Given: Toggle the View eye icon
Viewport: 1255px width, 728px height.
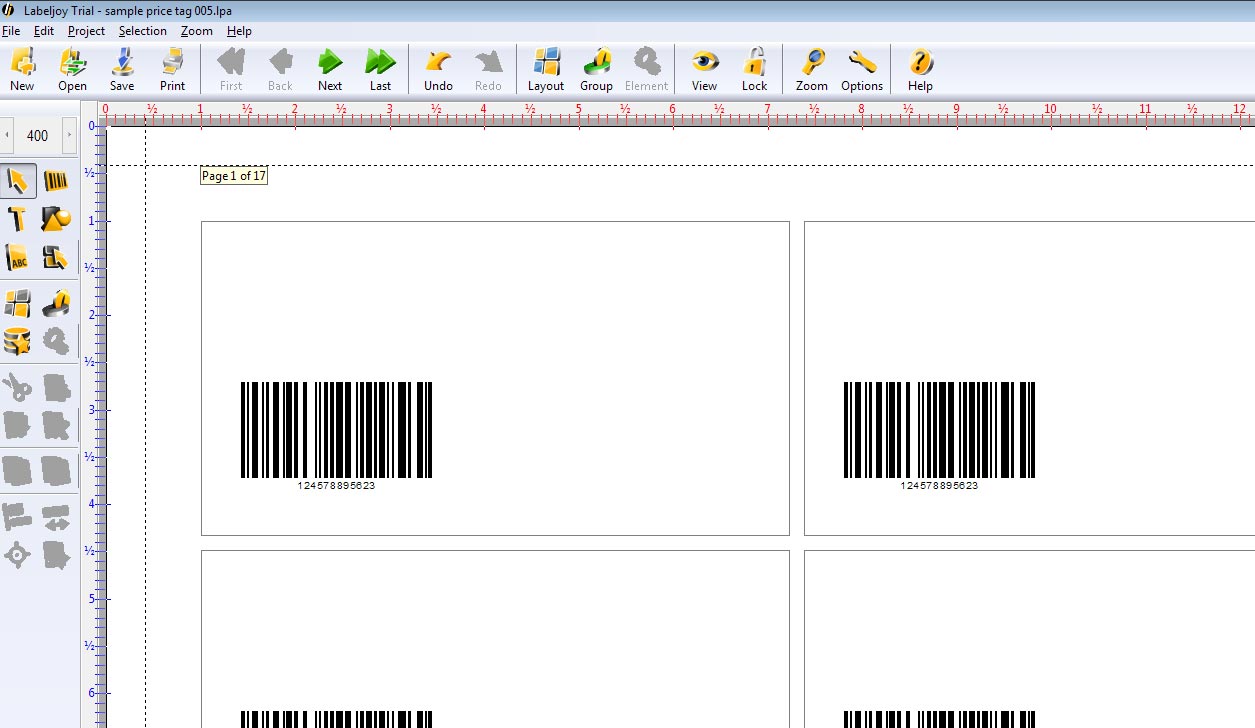Looking at the screenshot, I should (704, 70).
